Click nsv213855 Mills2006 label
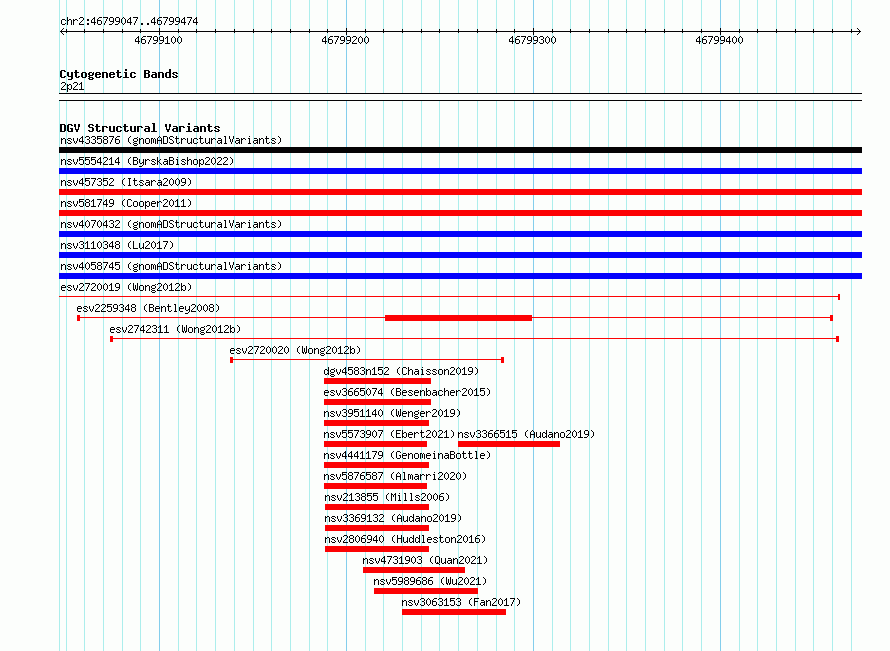The height and width of the screenshot is (651, 890). (x=387, y=497)
